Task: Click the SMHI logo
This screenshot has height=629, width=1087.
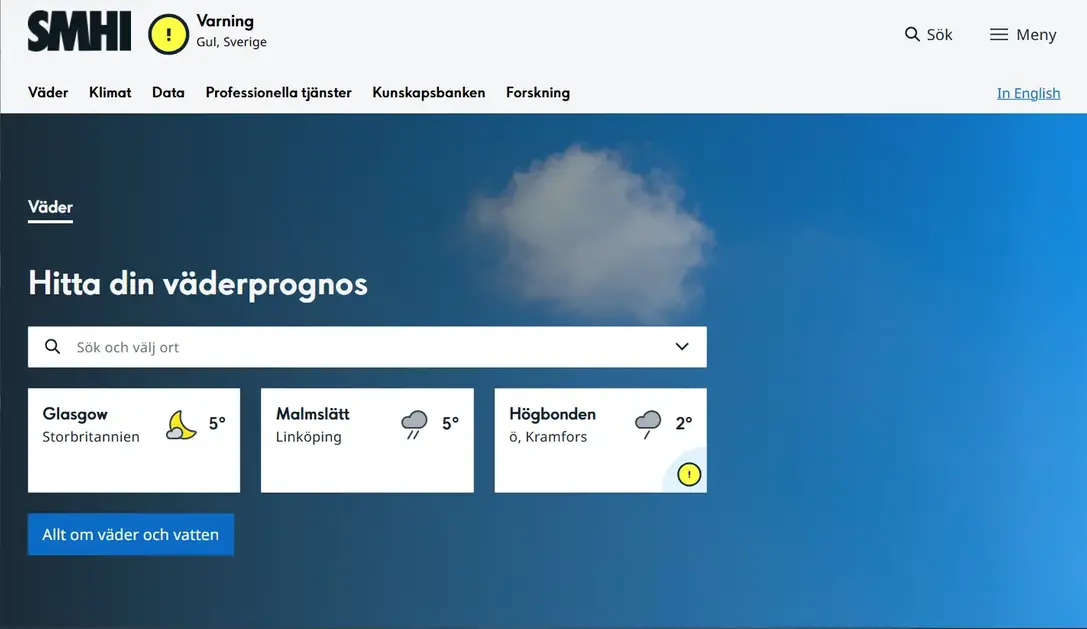Action: pos(79,31)
